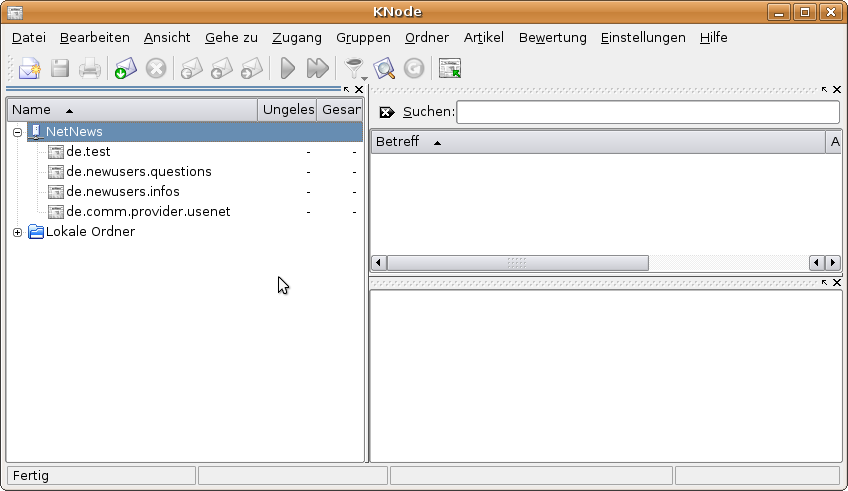The image size is (848, 491).
Task: Click the new article compose icon
Action: click(x=30, y=69)
